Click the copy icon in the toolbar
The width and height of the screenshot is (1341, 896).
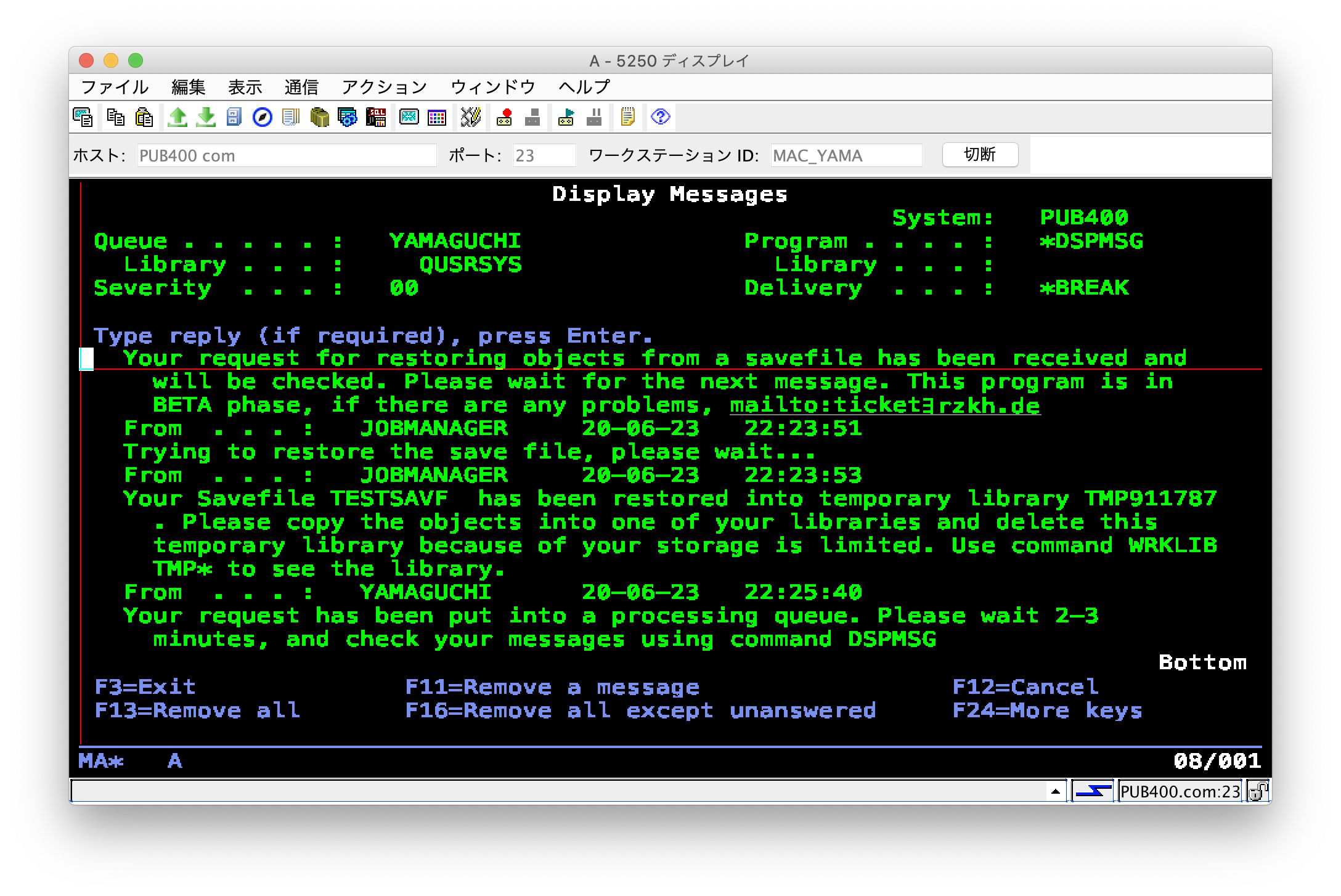(x=115, y=117)
